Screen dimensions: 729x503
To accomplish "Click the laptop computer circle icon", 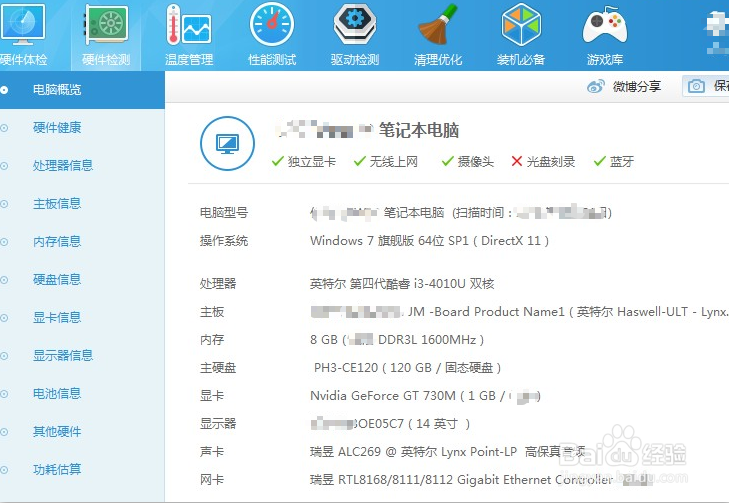I will click(227, 143).
